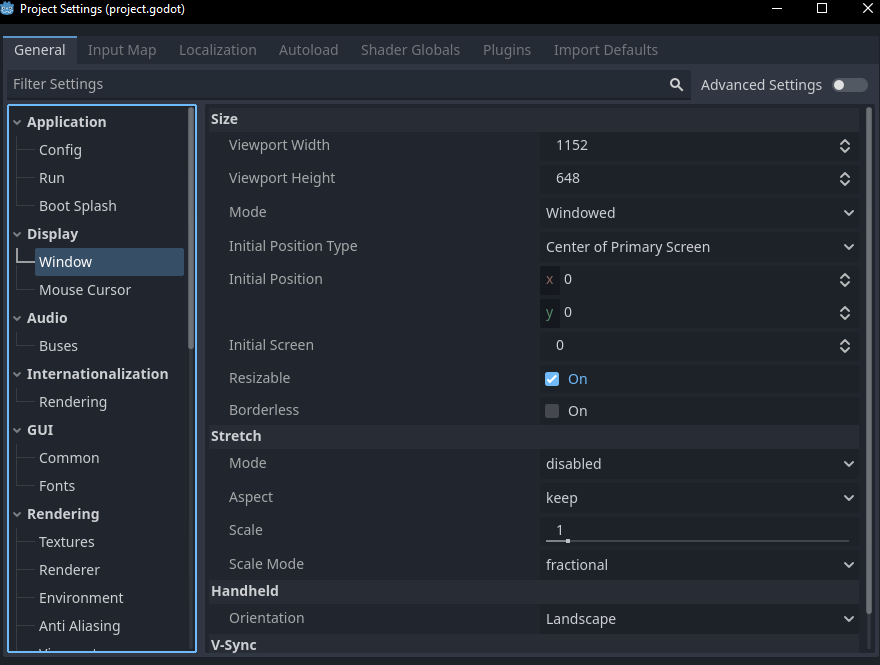Disable the Resizable checkbox

pos(552,378)
